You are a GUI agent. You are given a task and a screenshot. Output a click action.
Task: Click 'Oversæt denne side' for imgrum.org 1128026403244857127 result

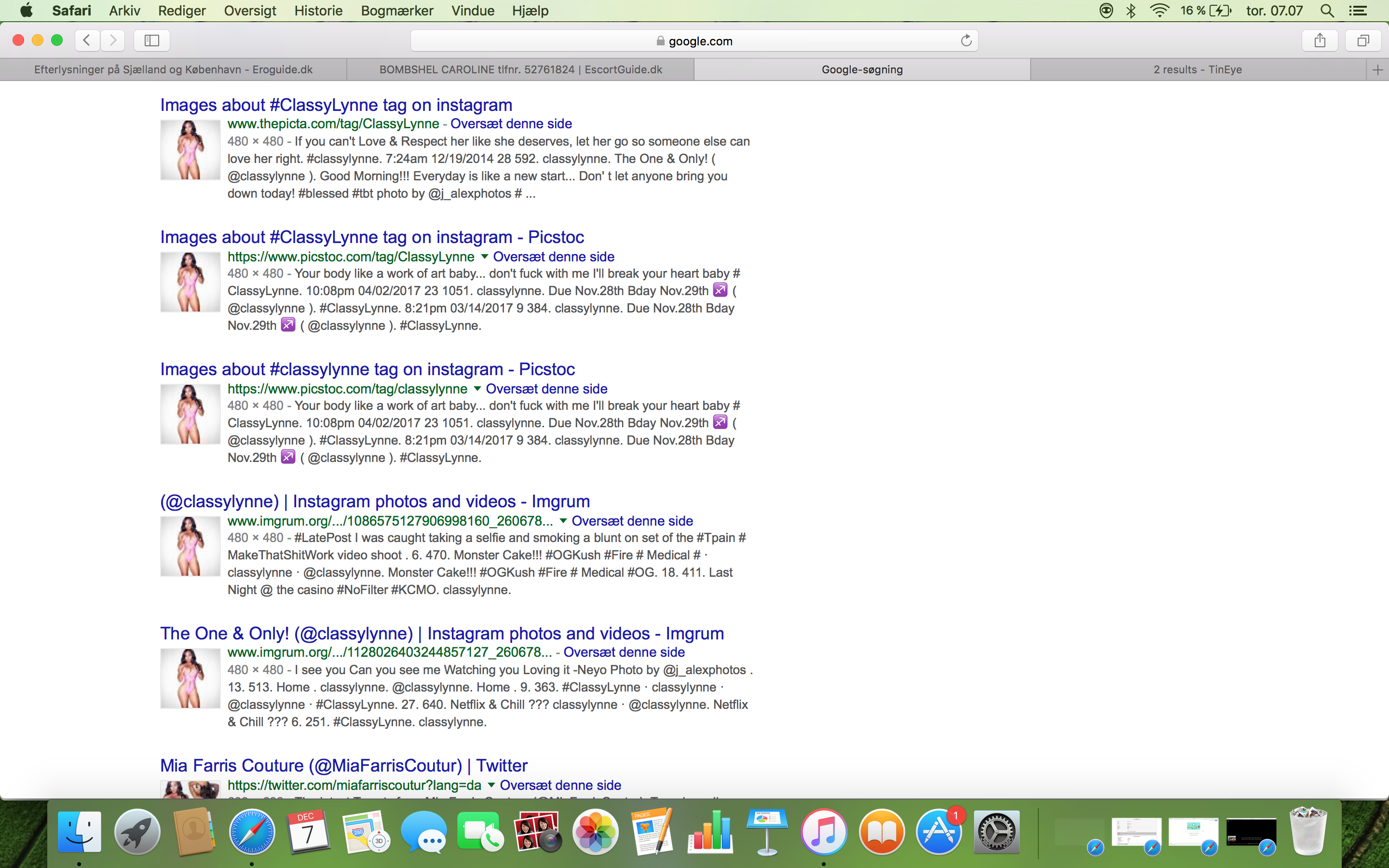[x=624, y=652]
